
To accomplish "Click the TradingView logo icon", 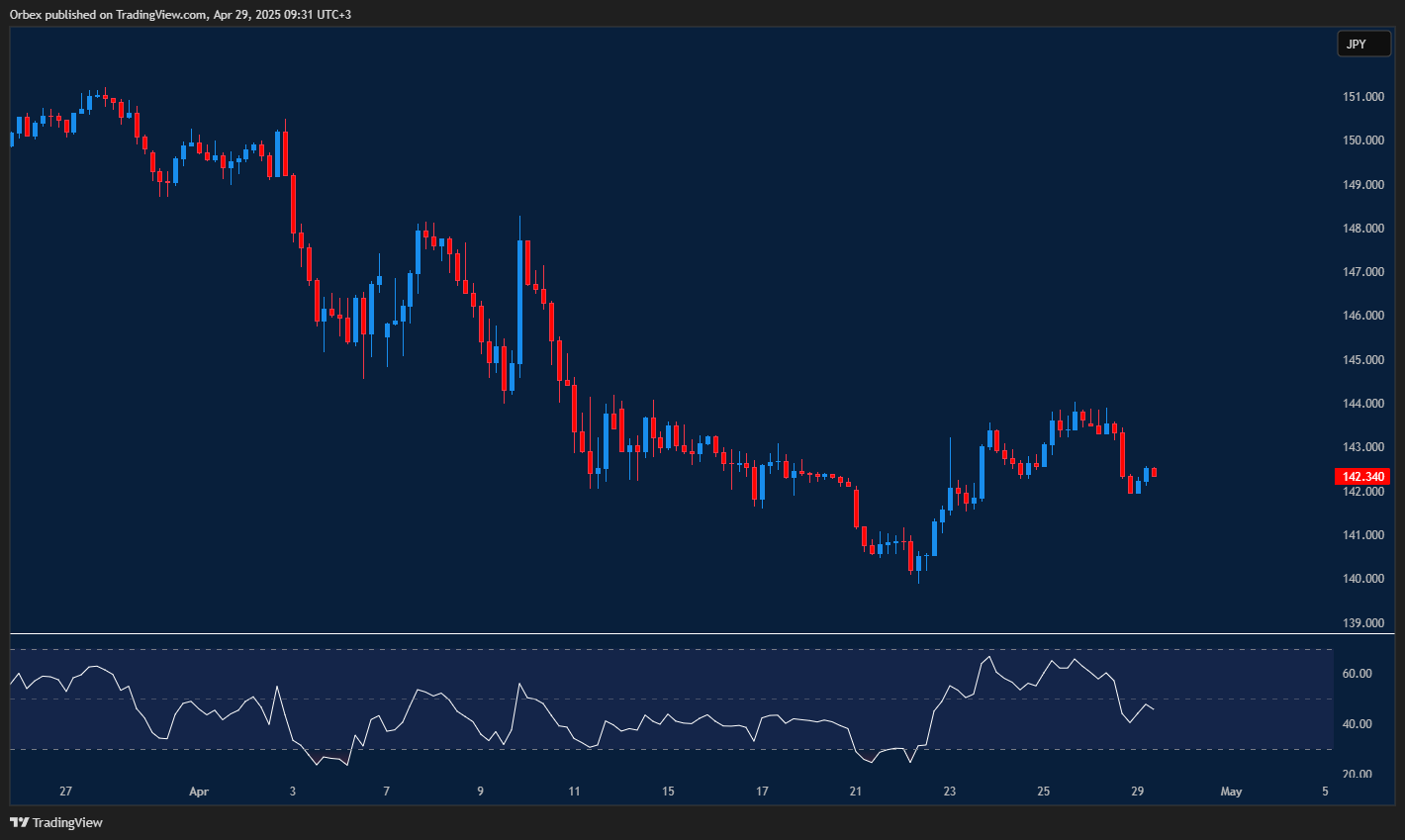I will point(20,822).
